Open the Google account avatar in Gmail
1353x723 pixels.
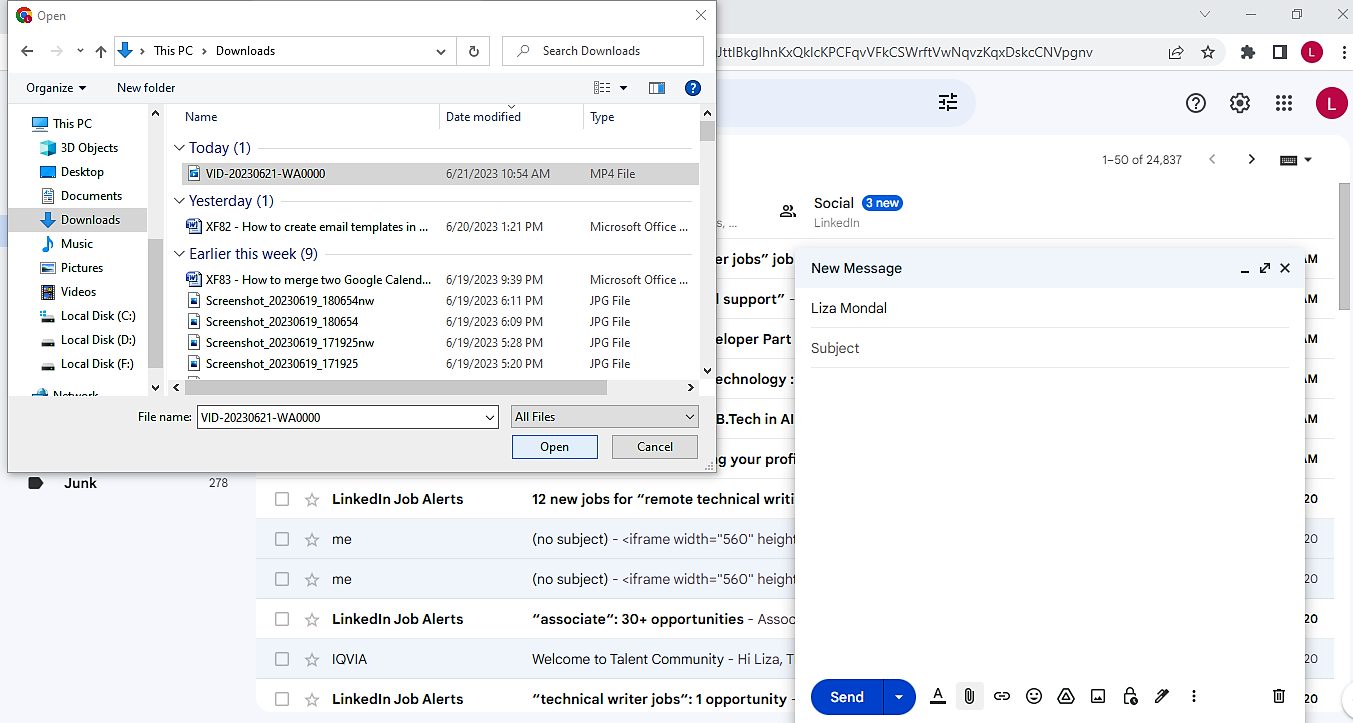(1331, 103)
